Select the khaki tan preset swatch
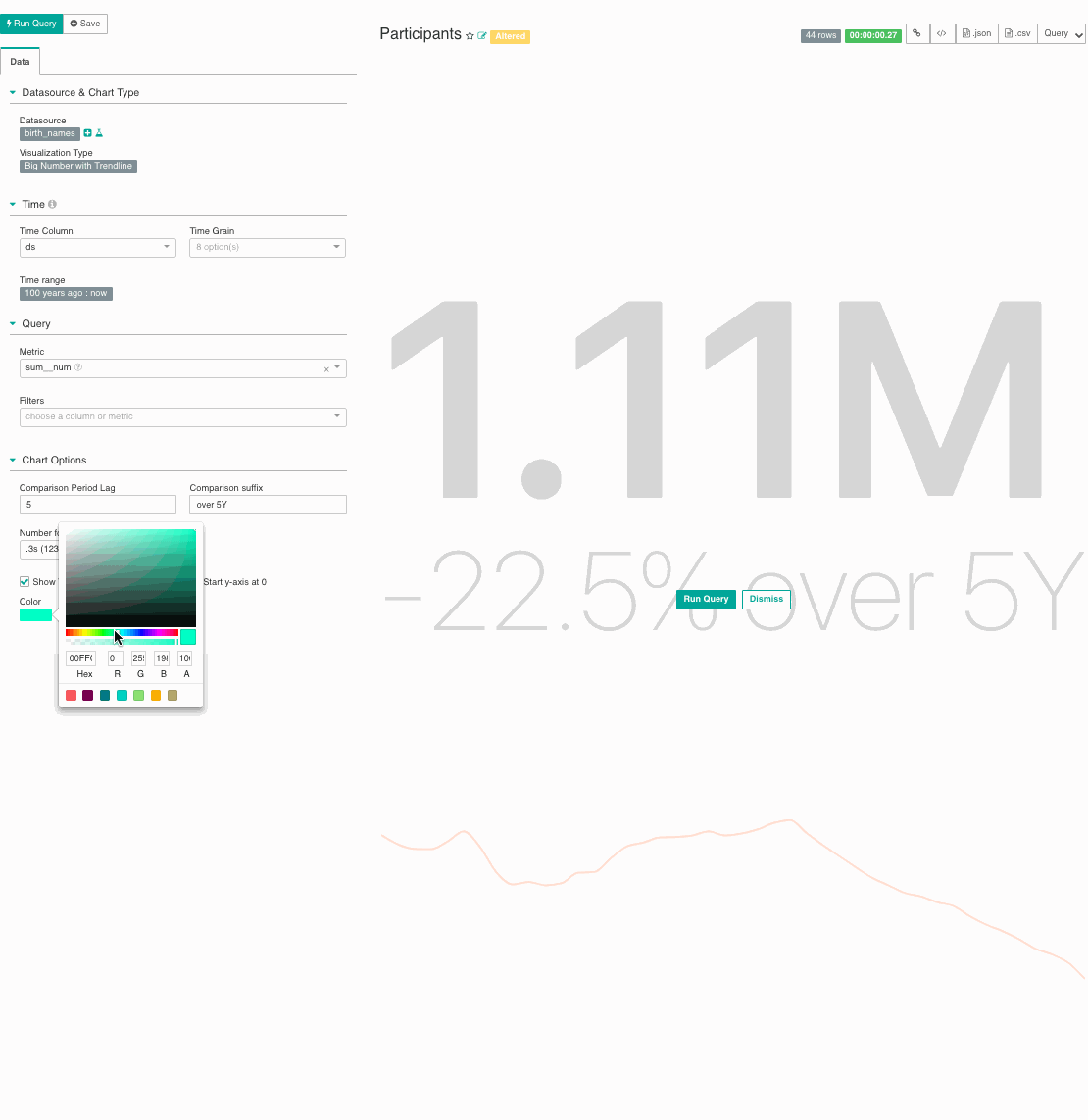This screenshot has width=1088, height=1120. 173,695
